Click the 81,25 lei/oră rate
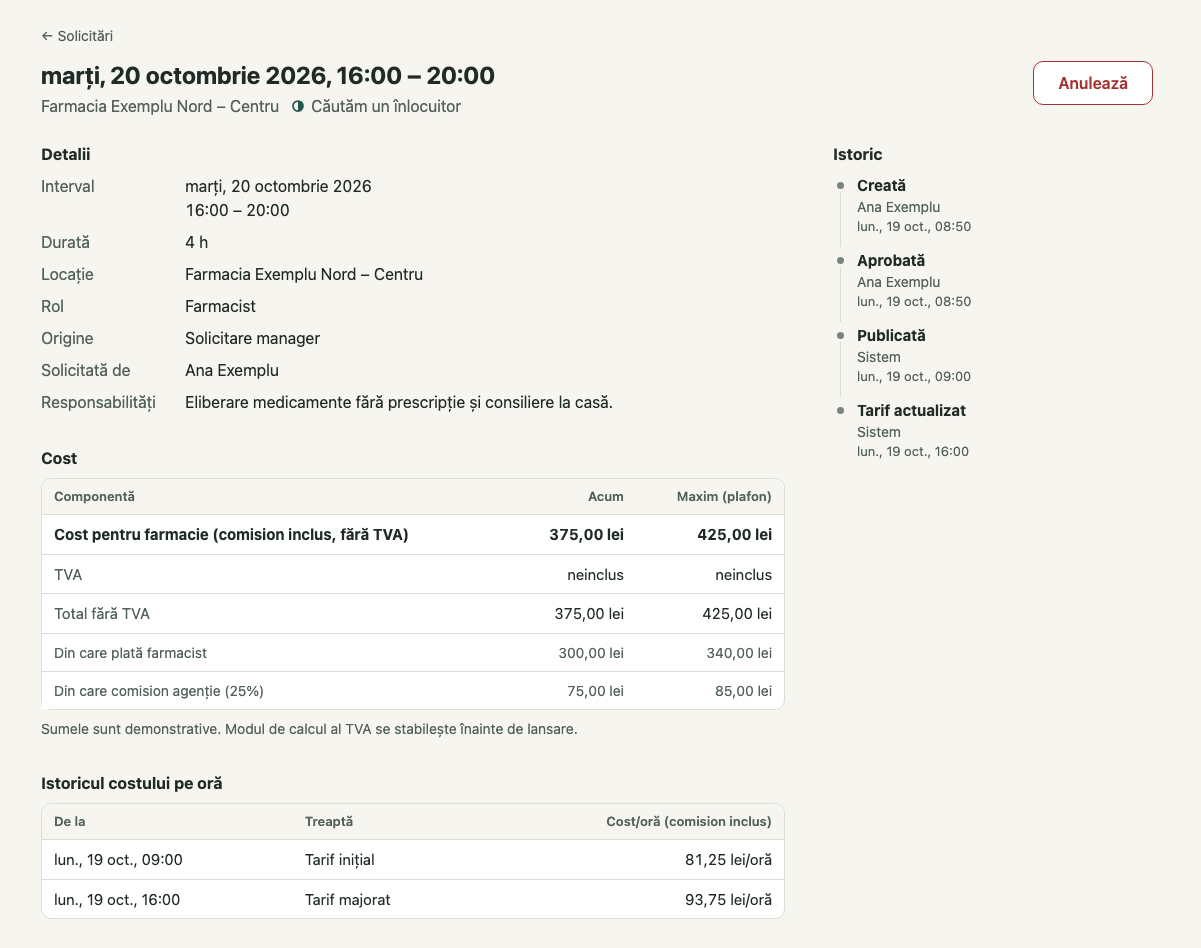The width and height of the screenshot is (1201, 948). (x=728, y=860)
